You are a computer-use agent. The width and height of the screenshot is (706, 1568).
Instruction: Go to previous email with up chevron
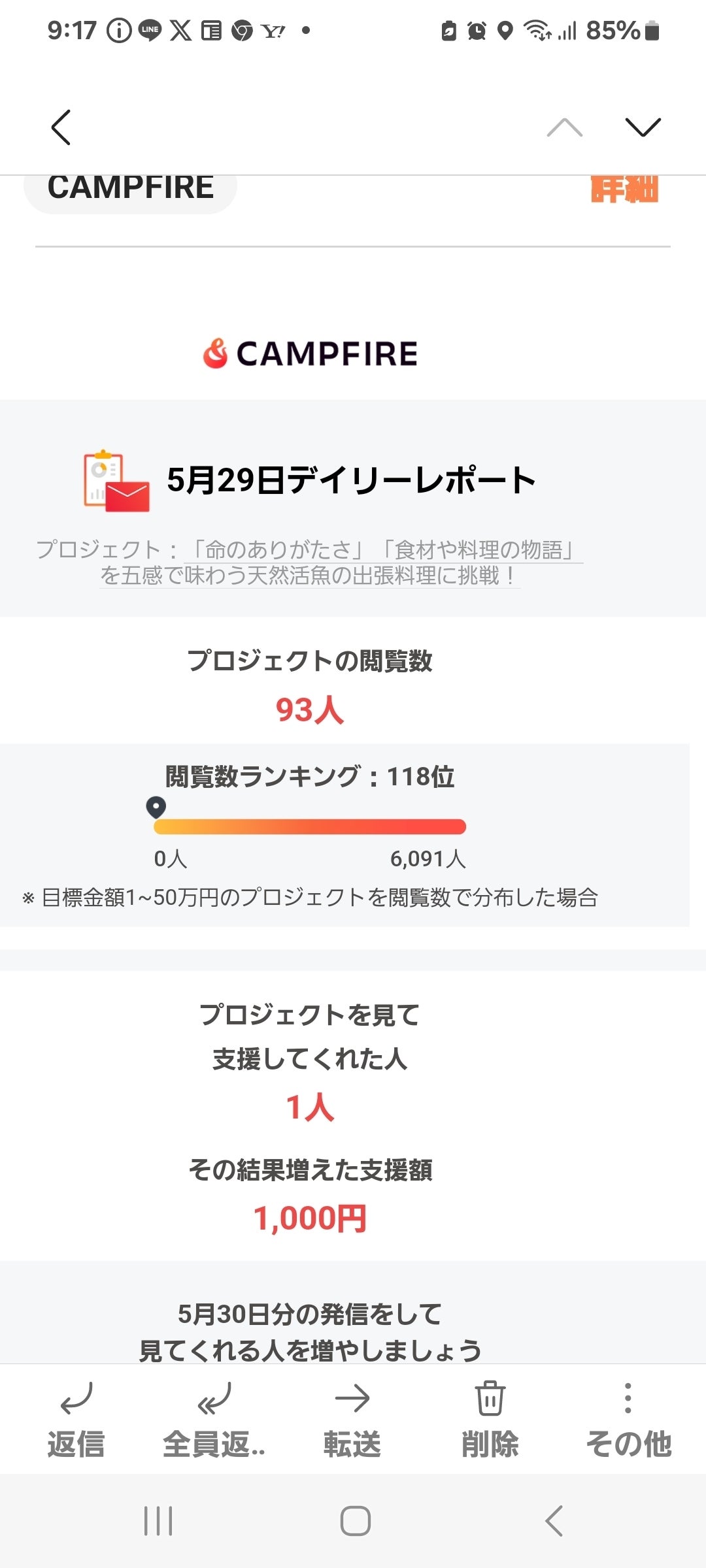click(564, 127)
